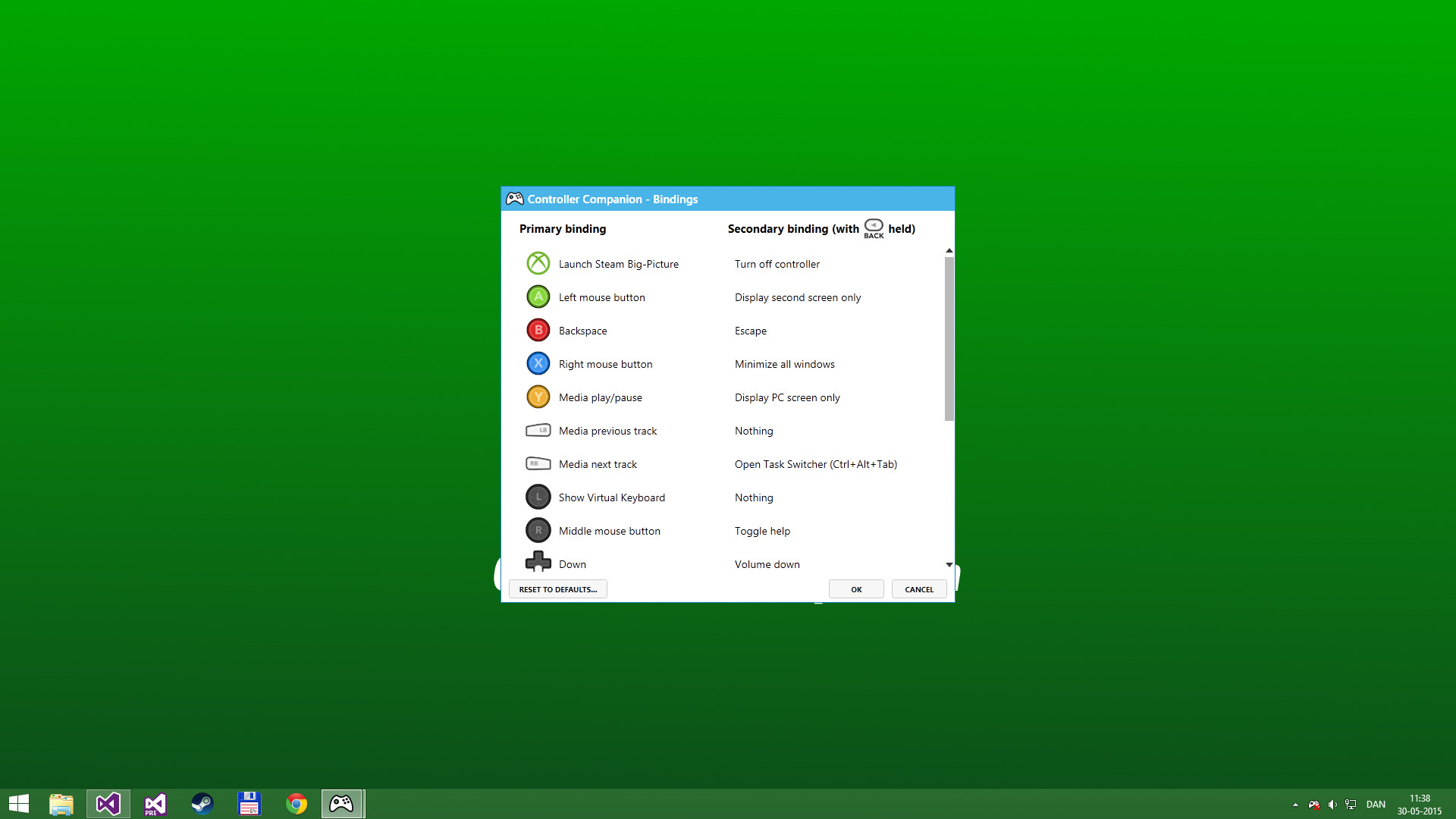
Task: Click the Reset to Defaults button
Action: 558,588
